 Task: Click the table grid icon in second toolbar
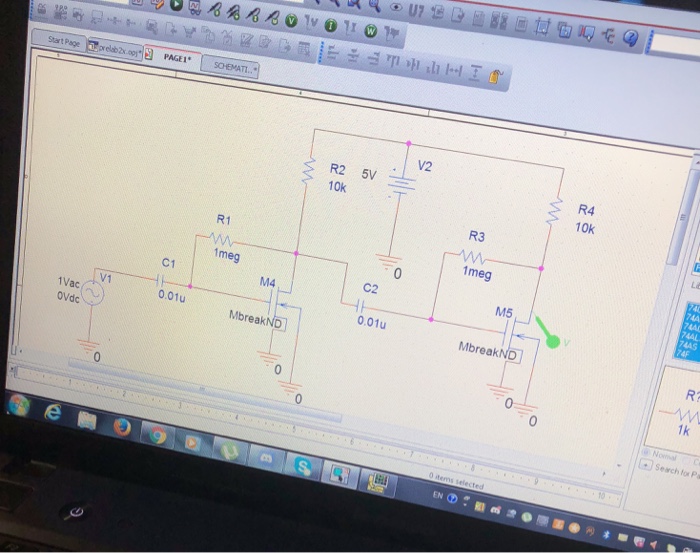click(304, 48)
